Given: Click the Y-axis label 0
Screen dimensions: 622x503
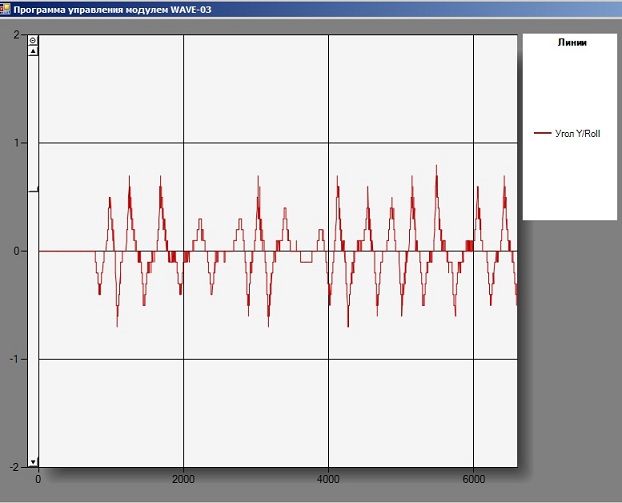Looking at the screenshot, I should [17, 251].
